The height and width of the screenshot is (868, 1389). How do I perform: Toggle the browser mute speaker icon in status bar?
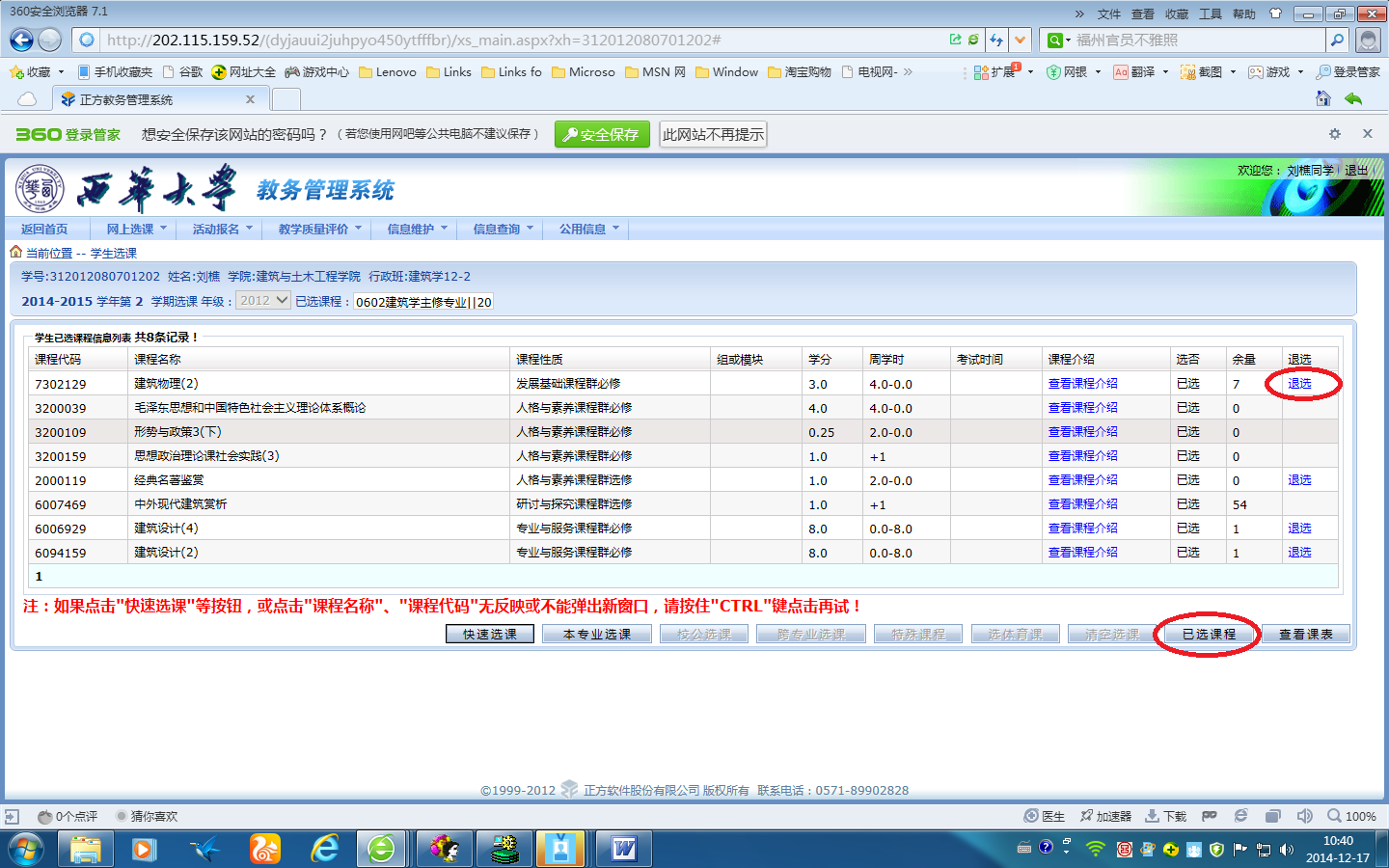click(1304, 816)
